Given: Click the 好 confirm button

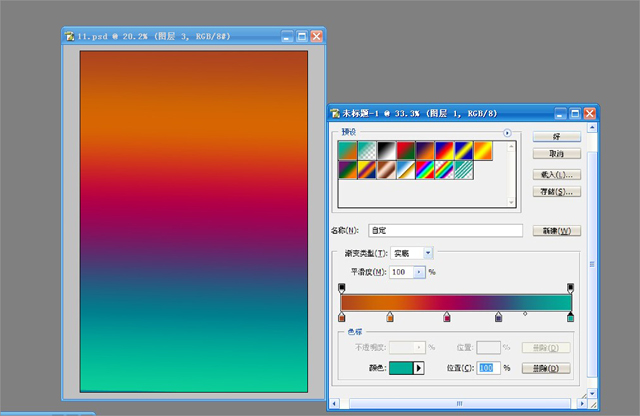Looking at the screenshot, I should [x=557, y=136].
